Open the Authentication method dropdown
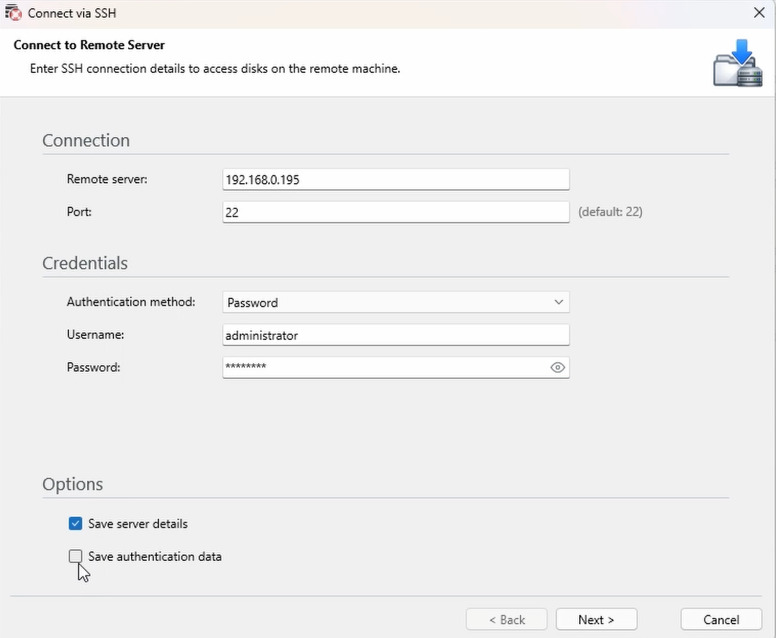Viewport: 776px width, 638px height. [396, 302]
